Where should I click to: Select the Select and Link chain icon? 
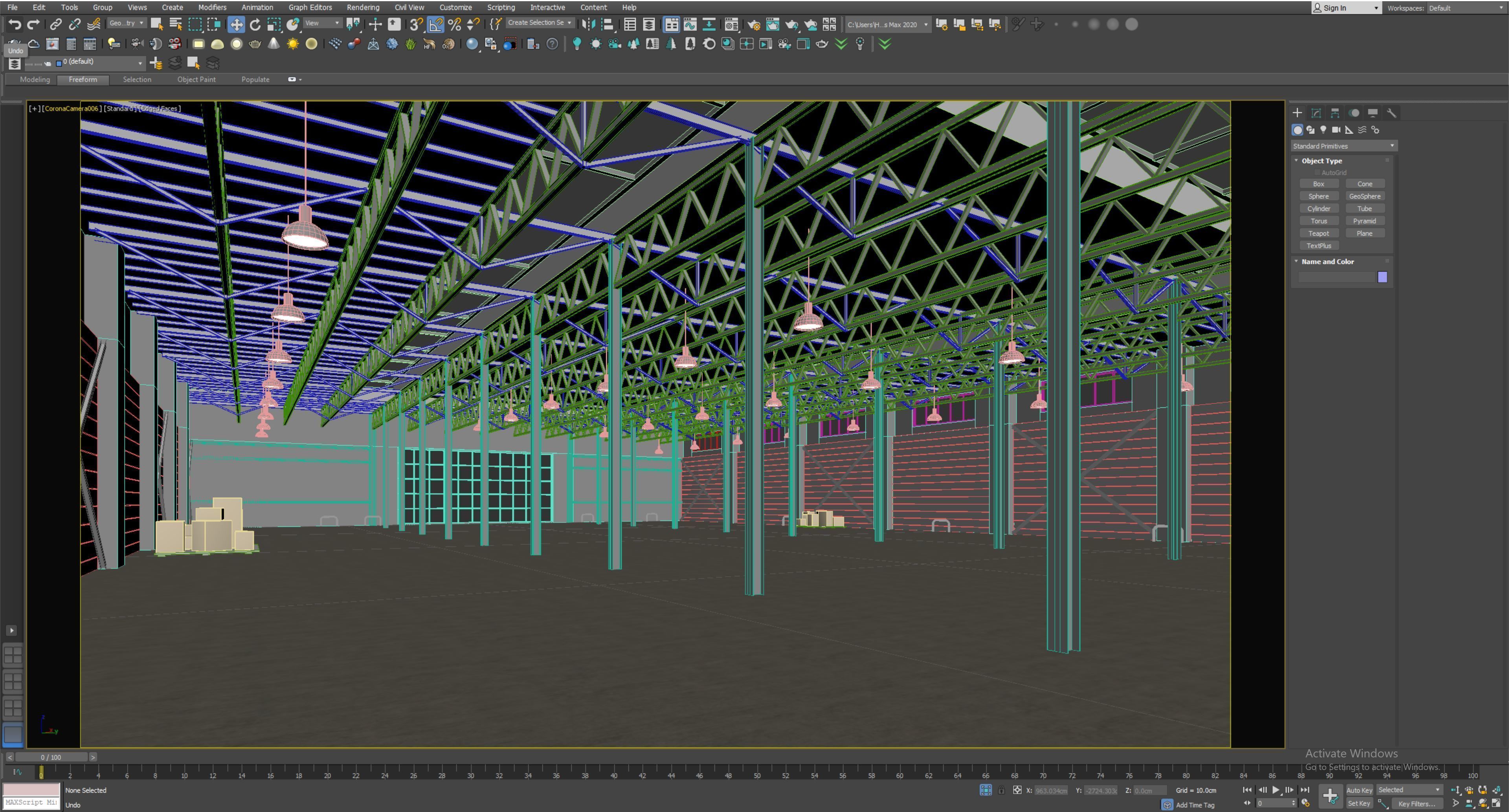tap(56, 24)
